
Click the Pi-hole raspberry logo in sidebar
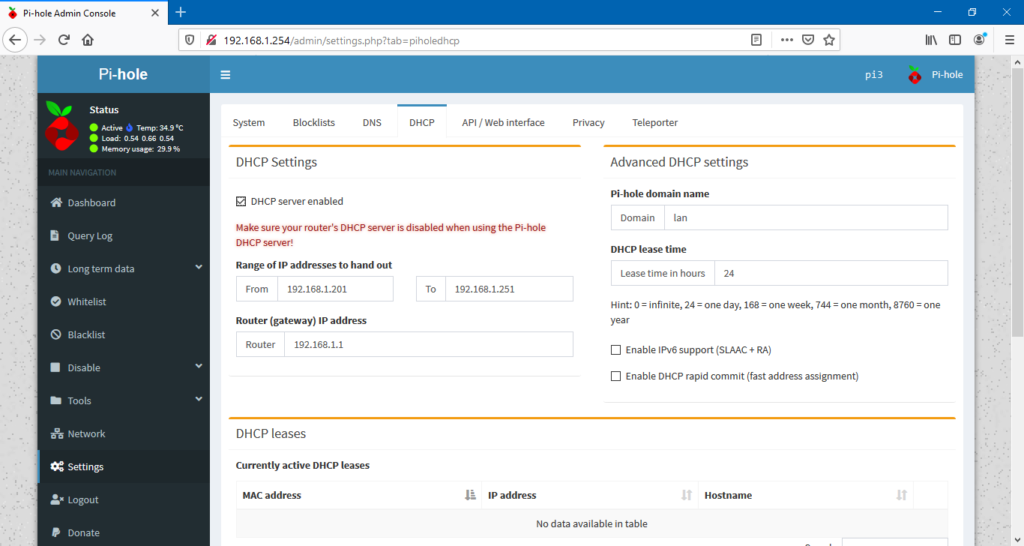[62, 126]
